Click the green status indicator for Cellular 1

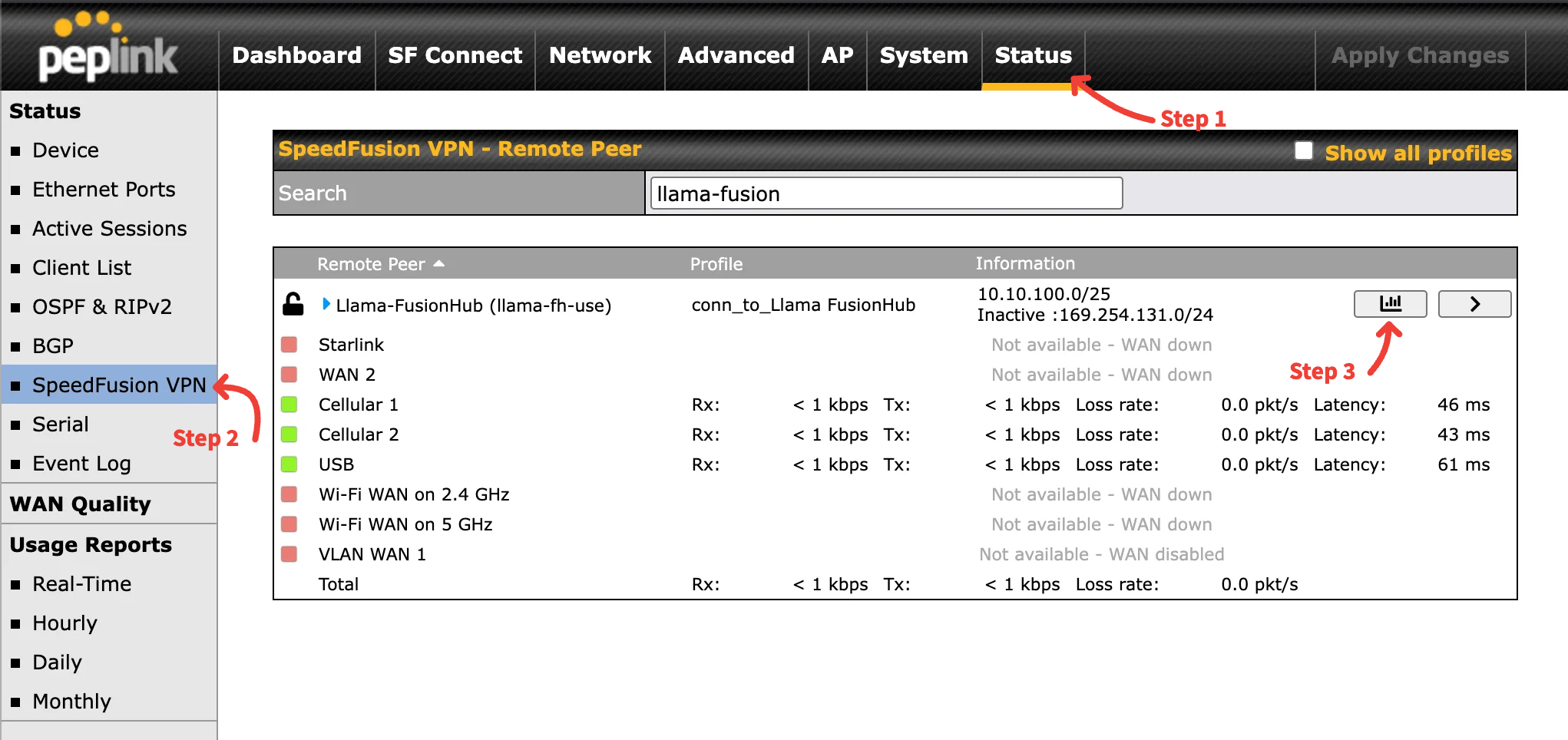pyautogui.click(x=289, y=405)
